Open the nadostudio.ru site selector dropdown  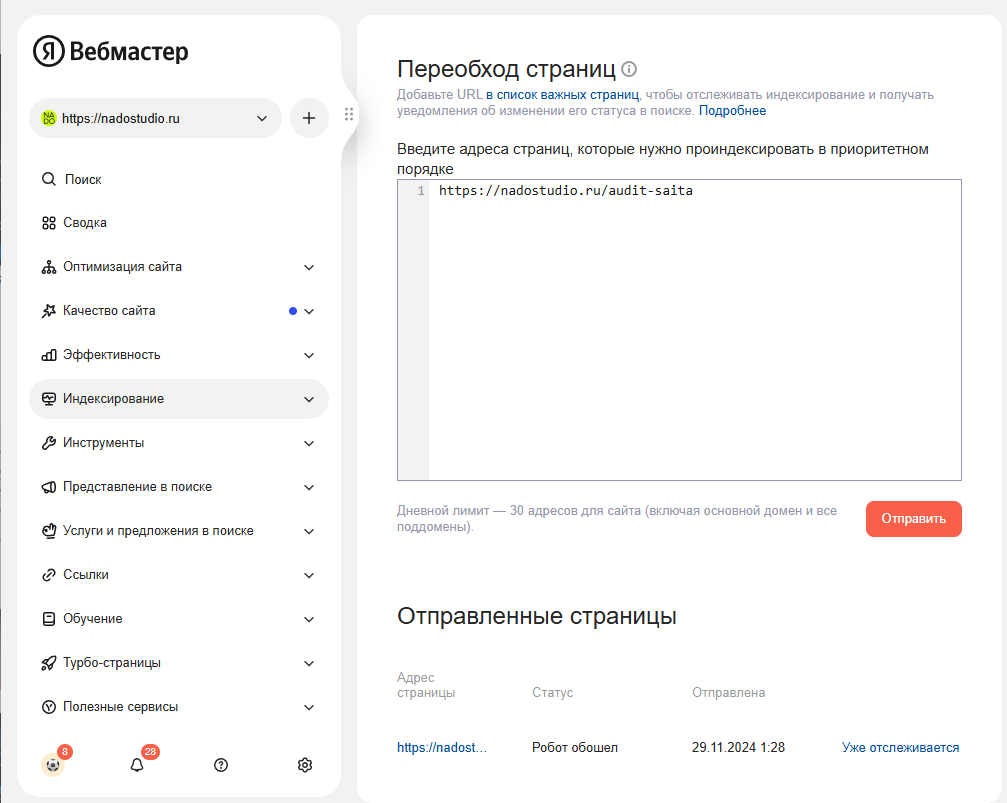(155, 118)
